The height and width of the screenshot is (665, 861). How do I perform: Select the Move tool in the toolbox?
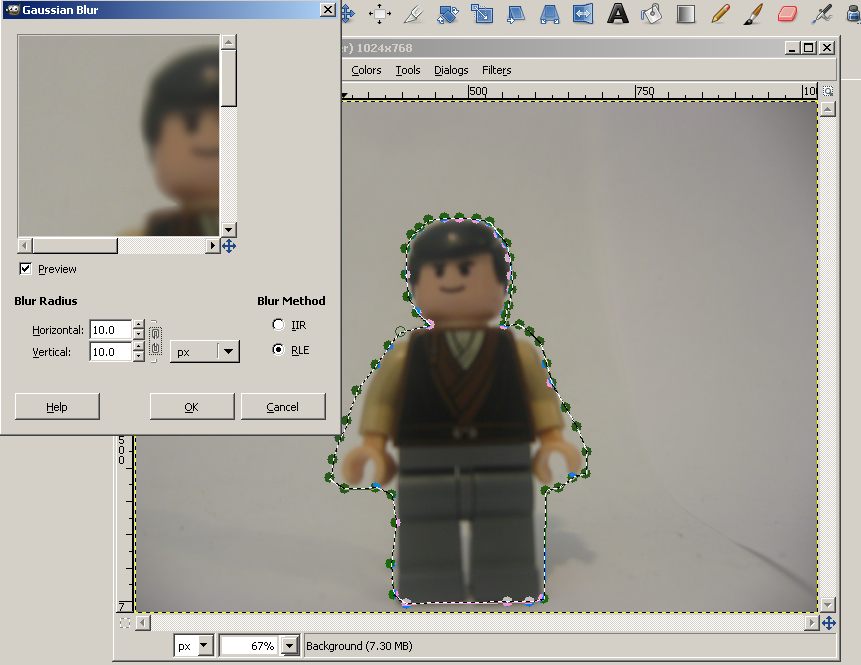coord(347,14)
